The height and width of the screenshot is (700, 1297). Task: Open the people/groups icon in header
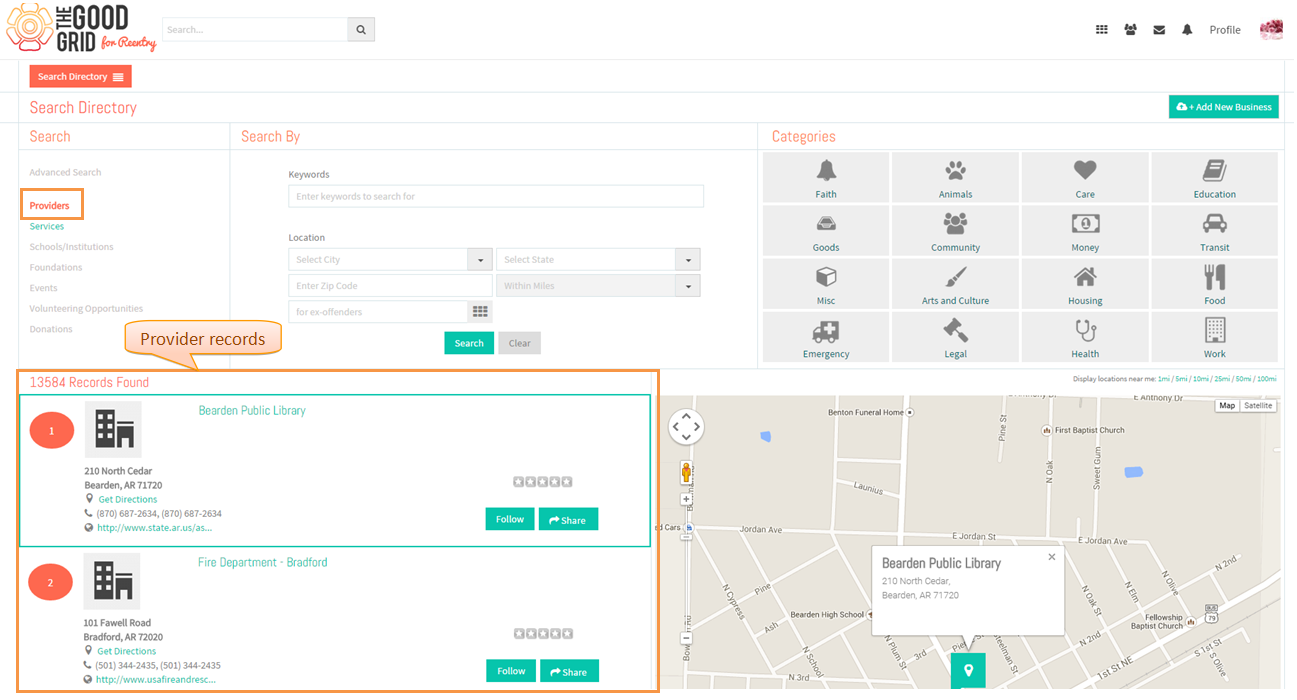pos(1130,30)
